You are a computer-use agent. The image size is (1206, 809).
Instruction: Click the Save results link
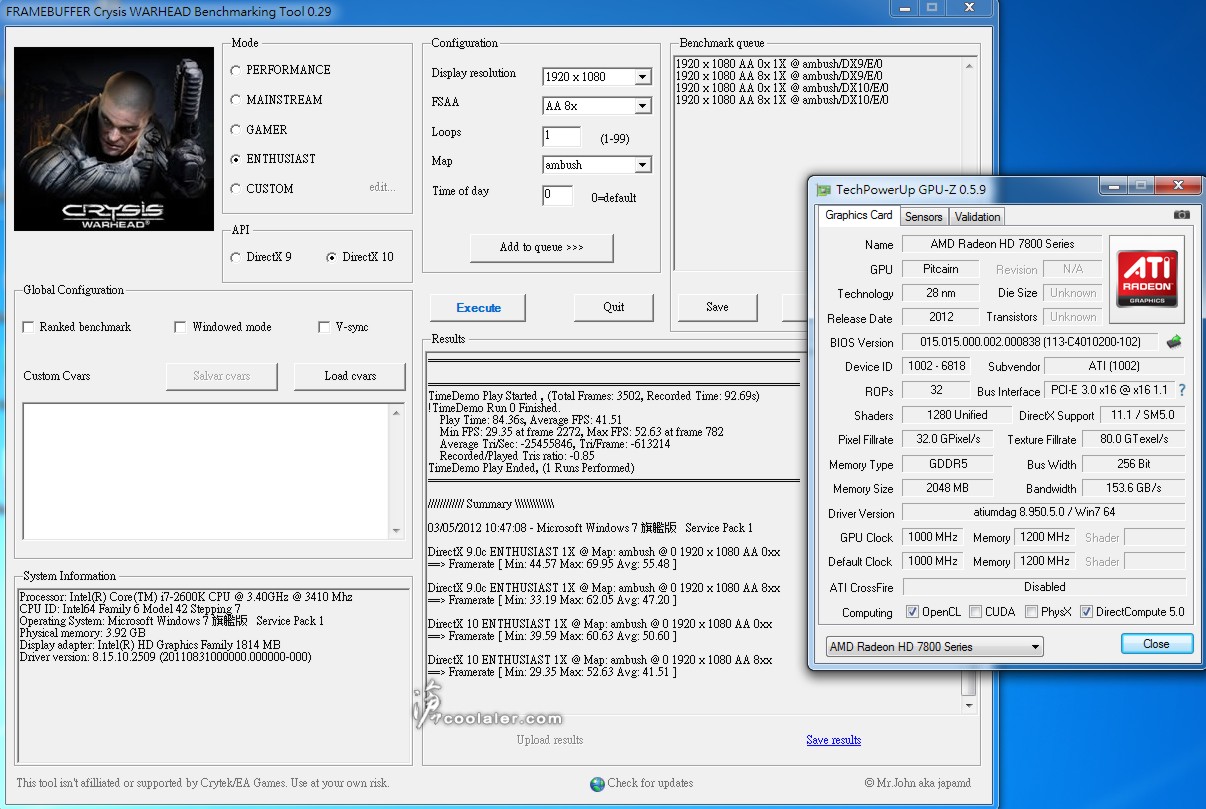click(833, 740)
